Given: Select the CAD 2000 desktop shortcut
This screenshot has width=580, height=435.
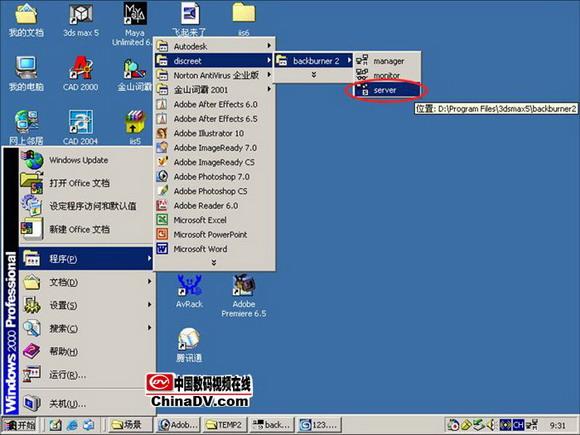Looking at the screenshot, I should [x=81, y=74].
